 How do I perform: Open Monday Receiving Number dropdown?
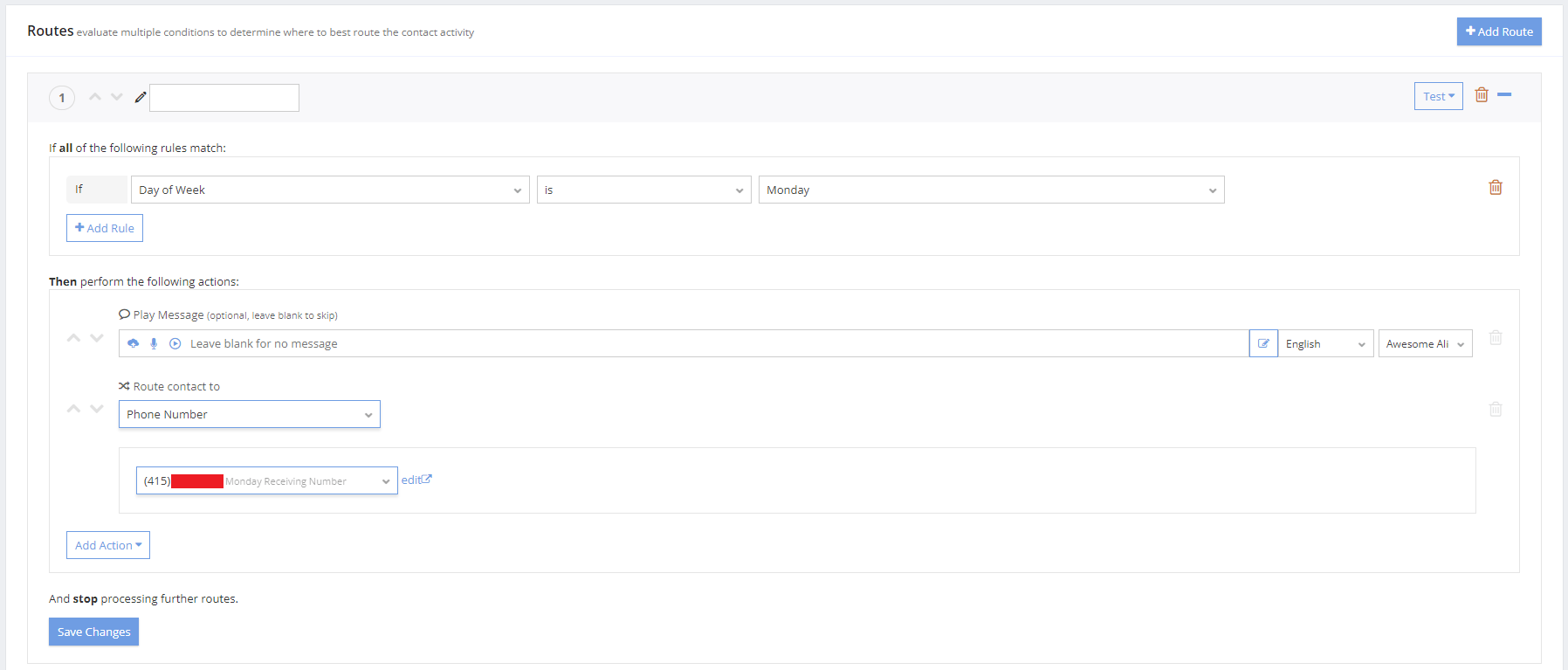(266, 480)
